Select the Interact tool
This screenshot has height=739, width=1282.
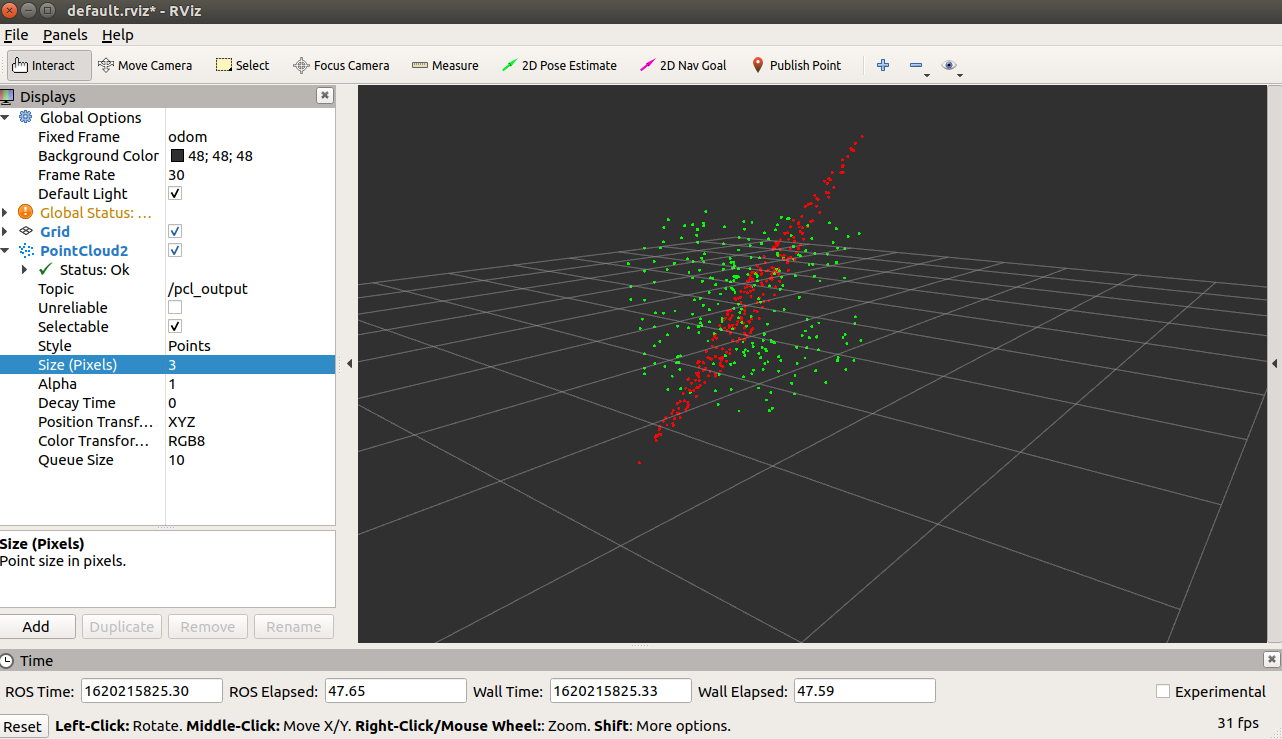(49, 65)
